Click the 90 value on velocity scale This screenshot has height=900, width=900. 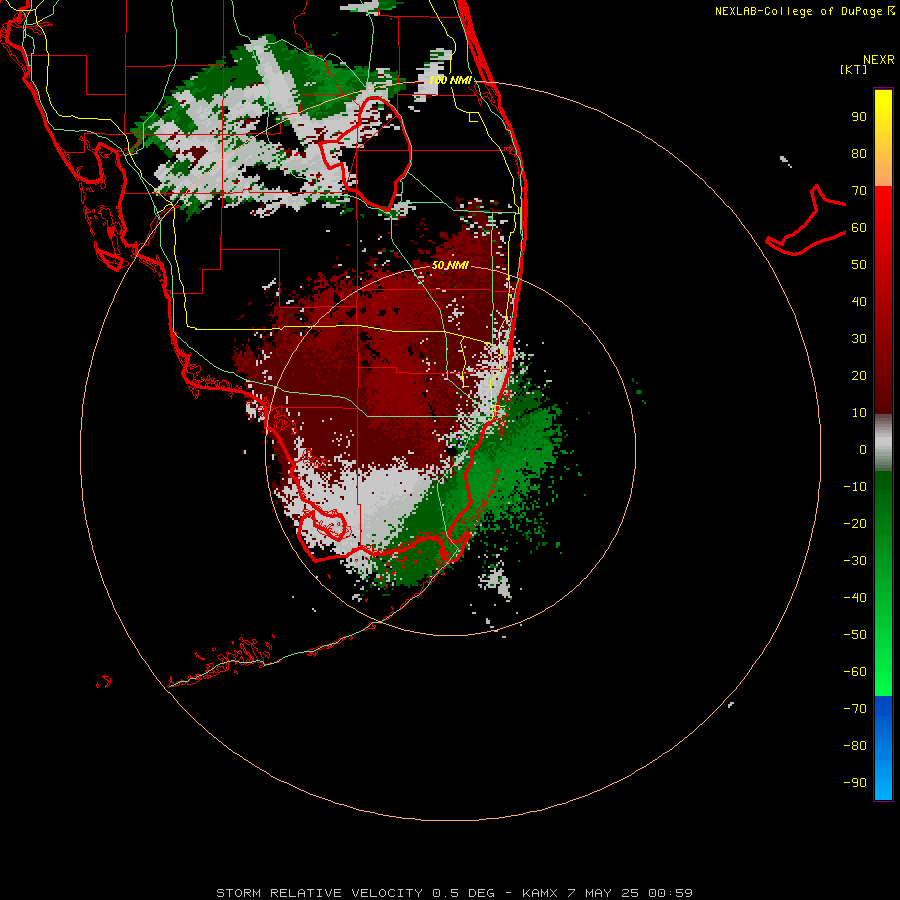[x=859, y=117]
